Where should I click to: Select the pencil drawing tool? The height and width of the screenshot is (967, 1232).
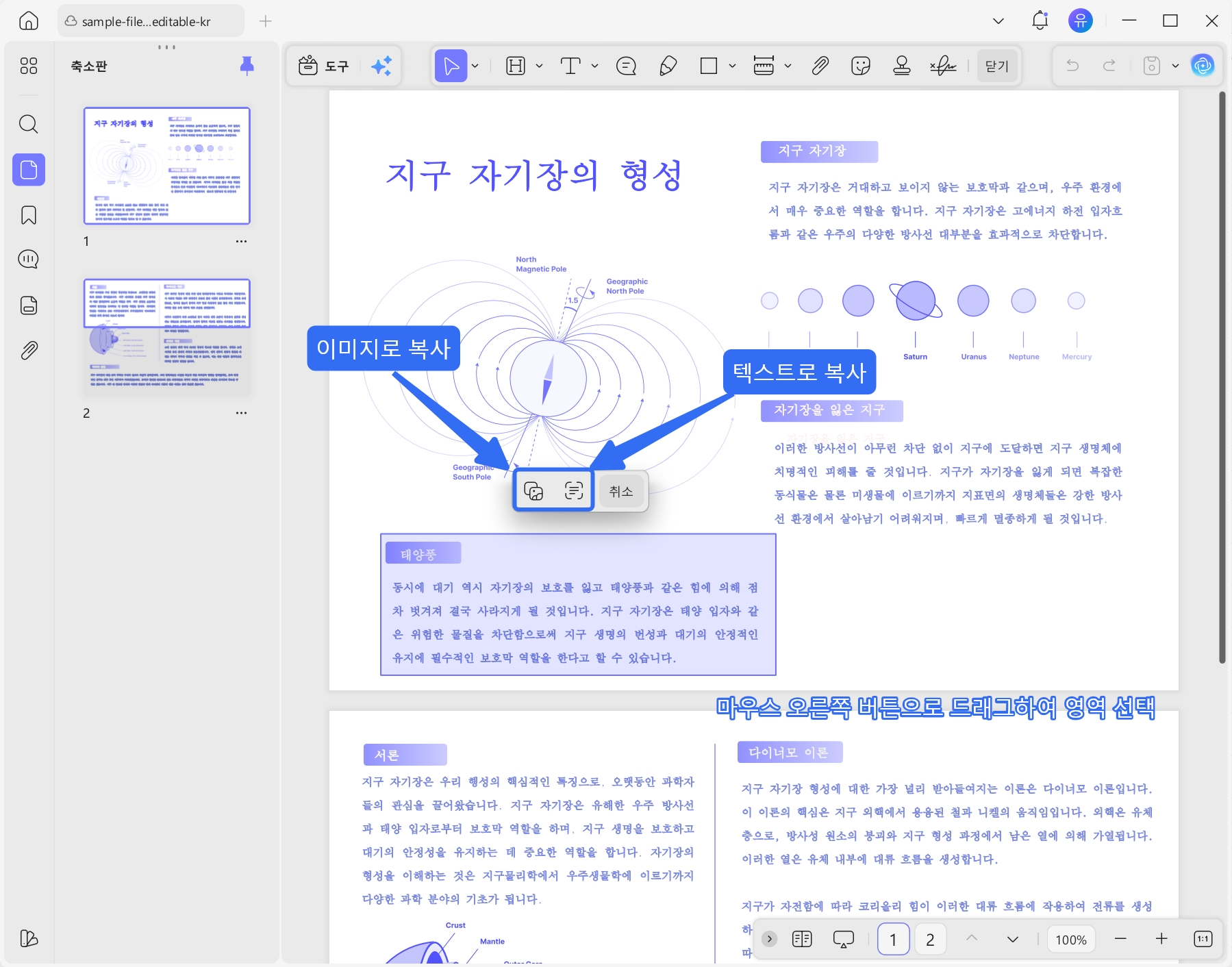(x=668, y=66)
